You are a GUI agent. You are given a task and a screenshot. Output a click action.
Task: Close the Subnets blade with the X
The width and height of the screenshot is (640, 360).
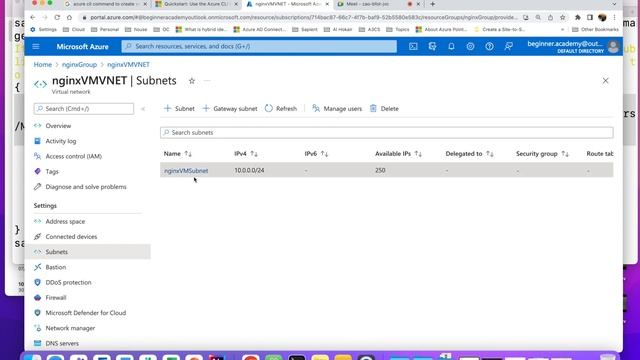605,81
